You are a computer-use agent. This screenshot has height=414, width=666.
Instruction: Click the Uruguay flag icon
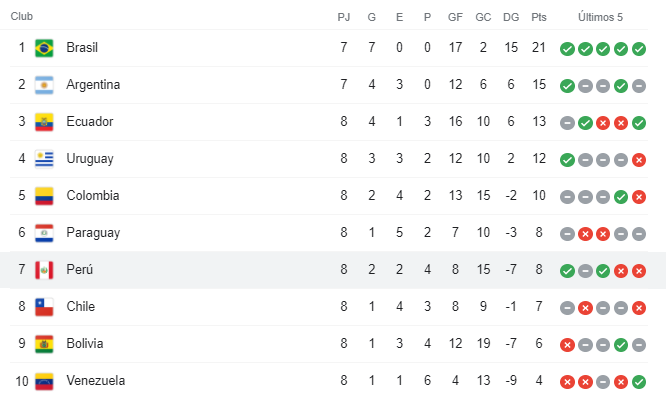tap(44, 159)
